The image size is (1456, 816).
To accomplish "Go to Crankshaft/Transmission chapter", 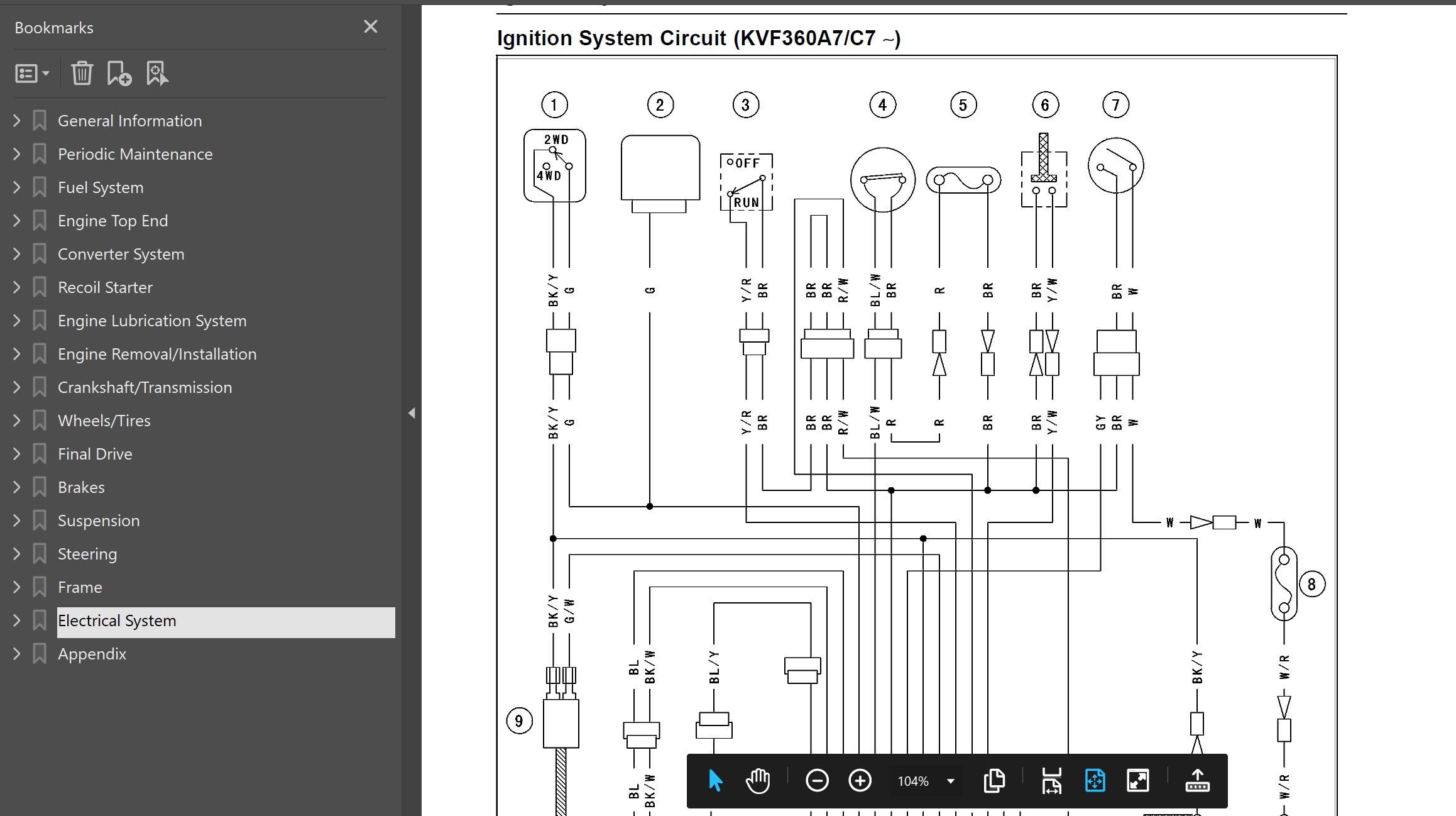I will tap(145, 387).
